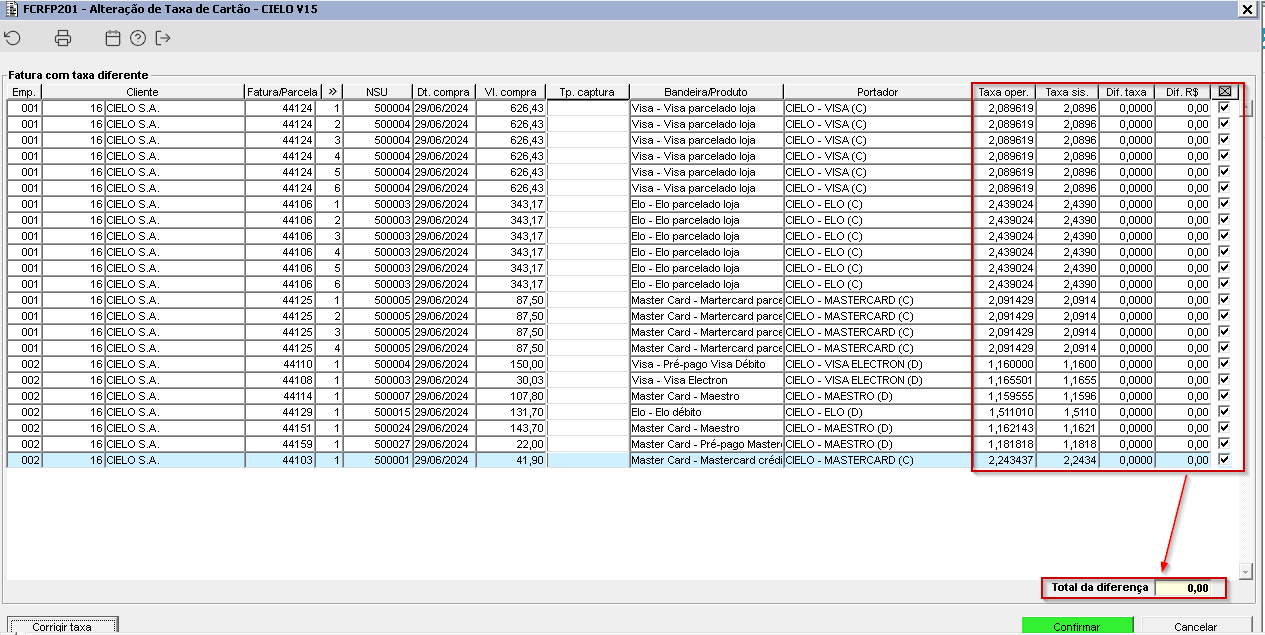Uncheck the highlighted 44103 row checkbox
The image size is (1265, 635).
click(1225, 460)
